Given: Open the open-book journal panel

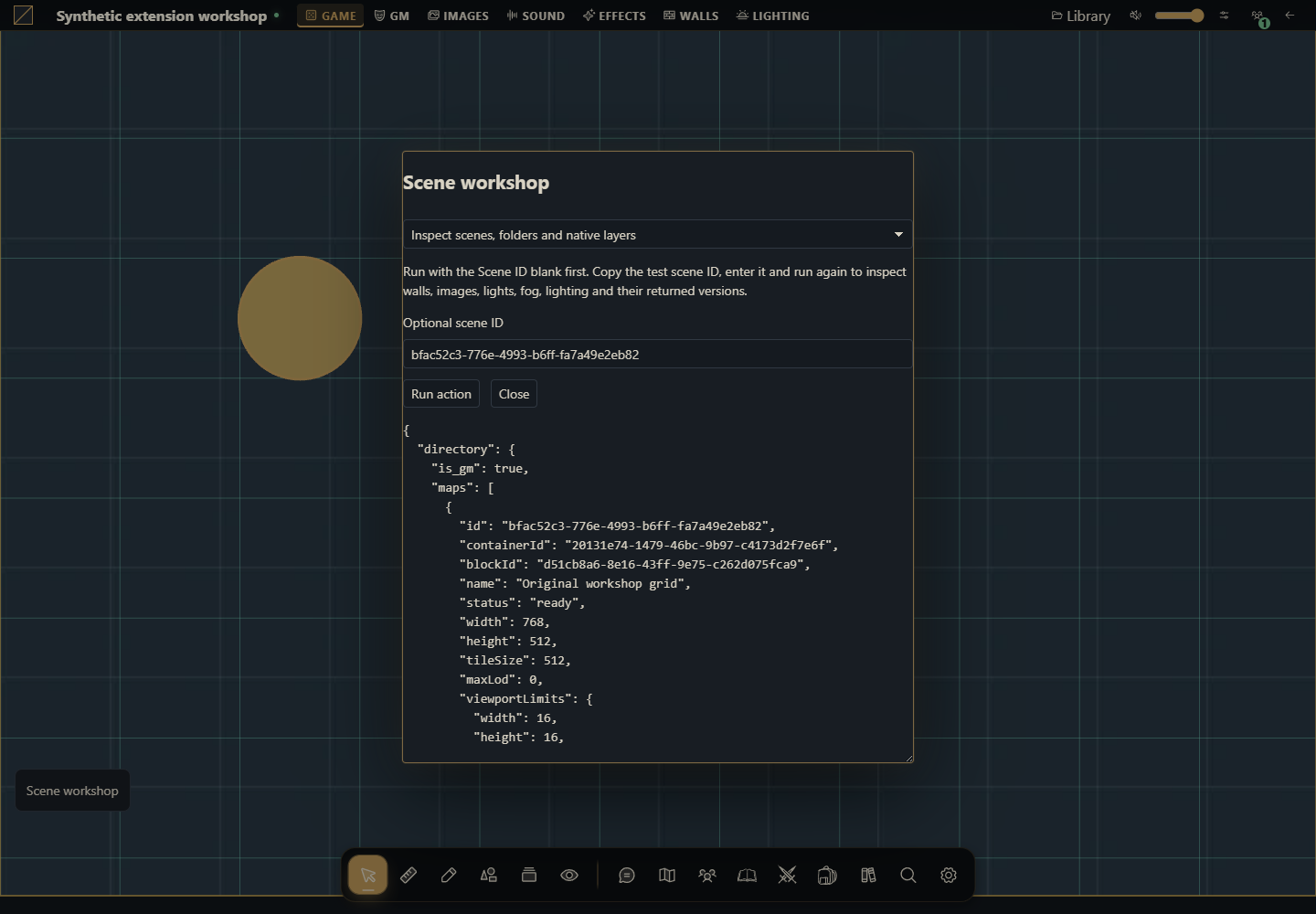Looking at the screenshot, I should [x=748, y=876].
